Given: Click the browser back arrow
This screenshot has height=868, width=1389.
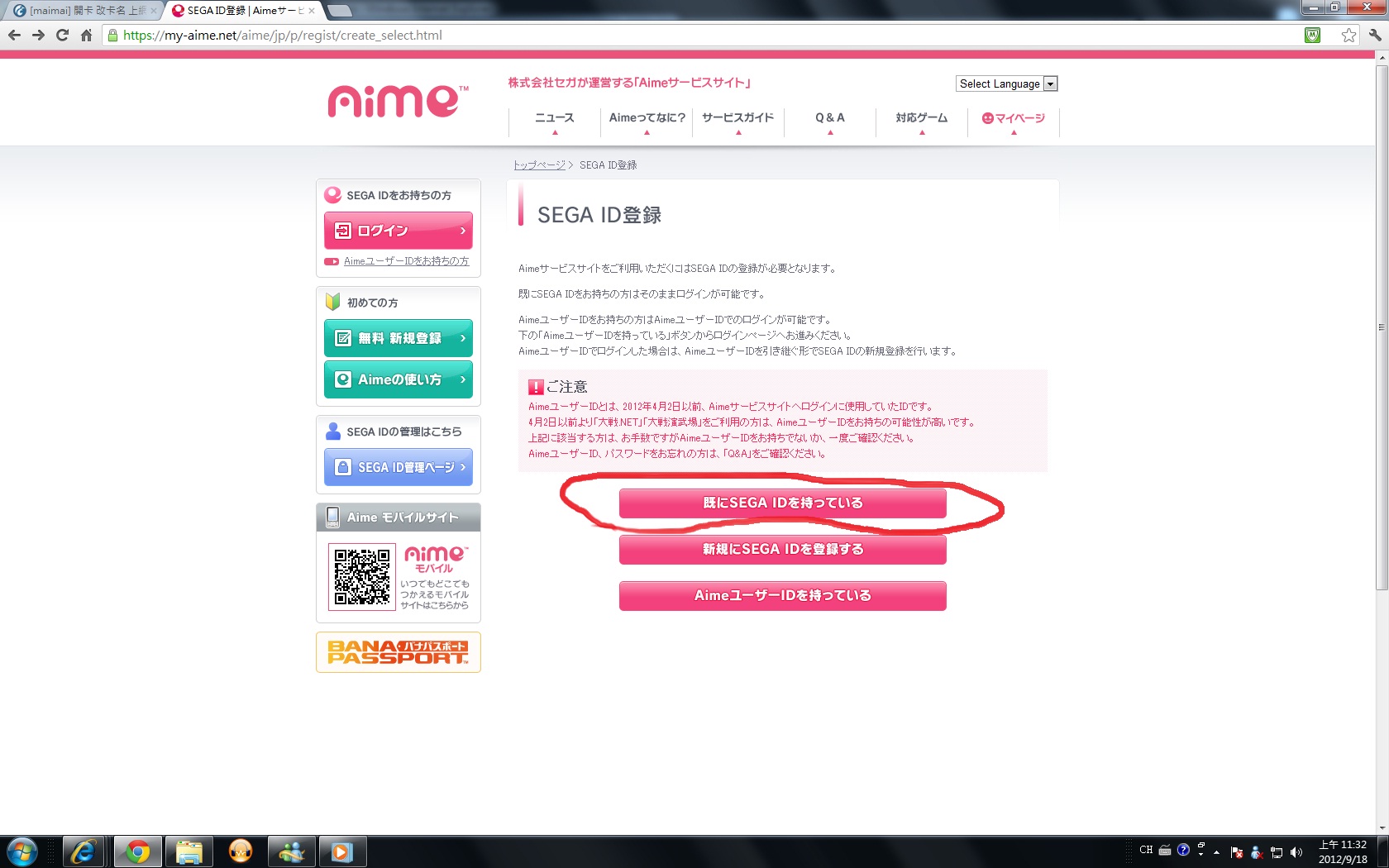Looking at the screenshot, I should click(x=14, y=35).
